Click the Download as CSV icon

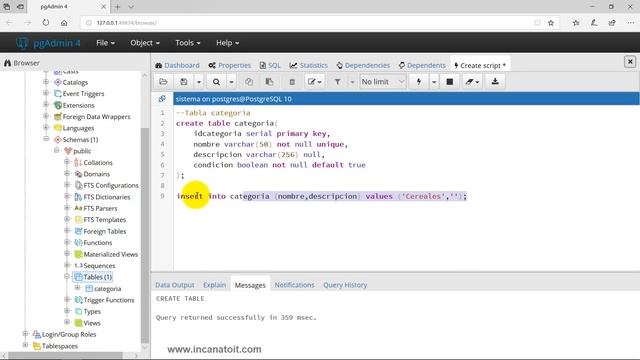[x=495, y=82]
